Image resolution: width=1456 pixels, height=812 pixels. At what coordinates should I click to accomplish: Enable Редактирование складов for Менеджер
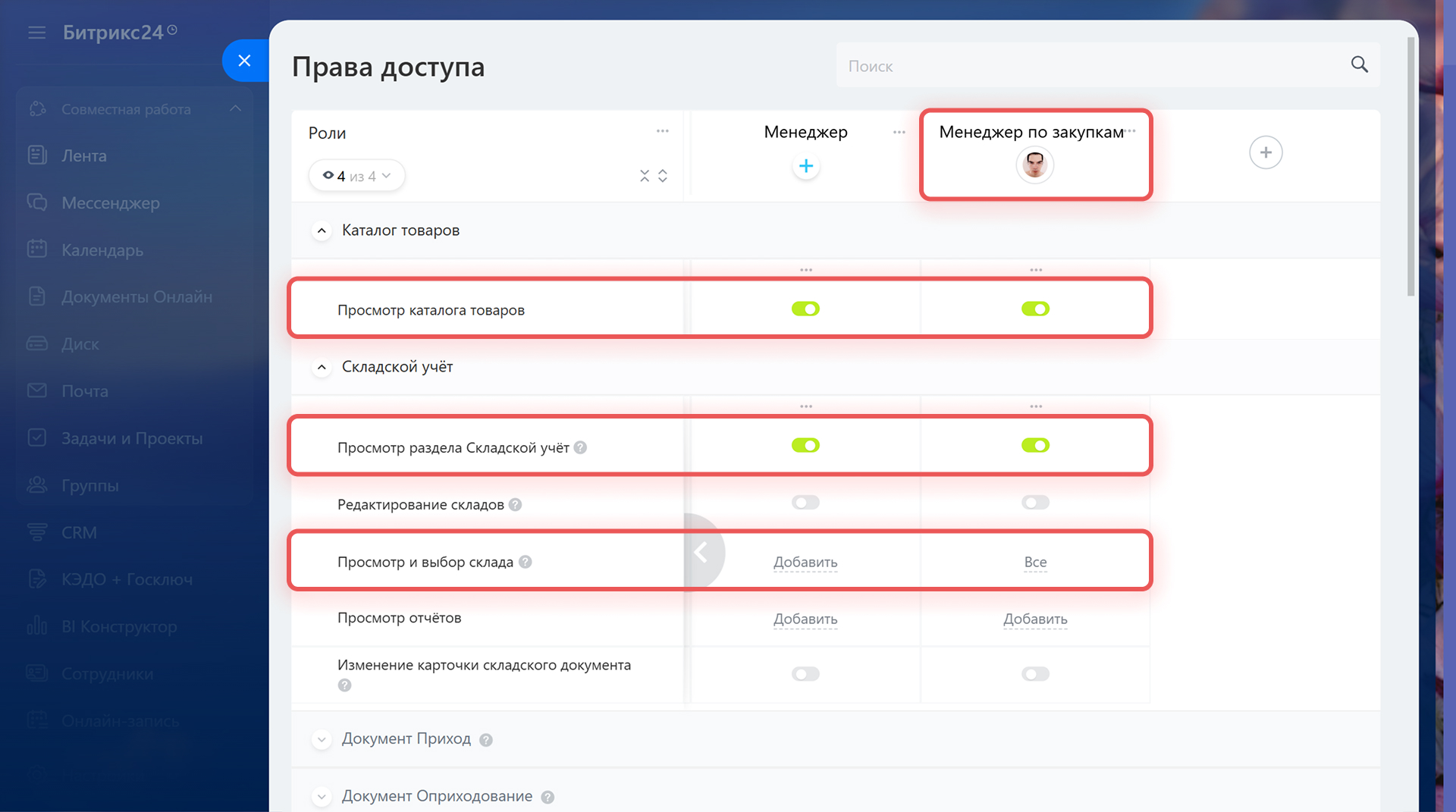pyautogui.click(x=805, y=502)
